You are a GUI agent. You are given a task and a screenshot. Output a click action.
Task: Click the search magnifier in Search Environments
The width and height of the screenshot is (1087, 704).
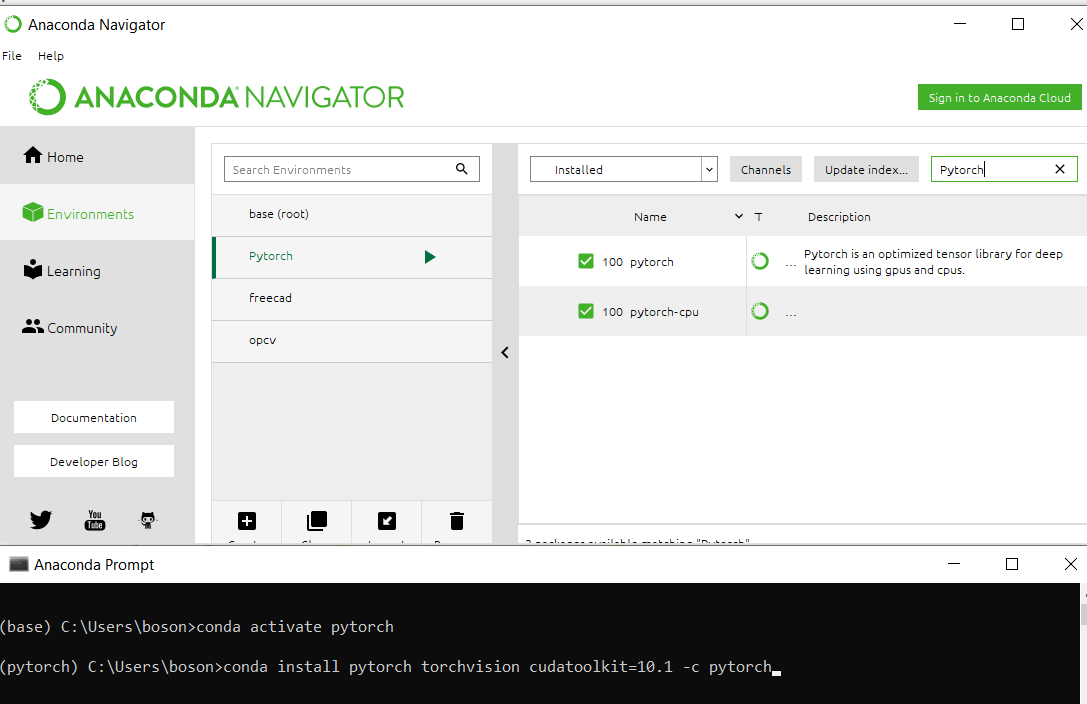[462, 168]
